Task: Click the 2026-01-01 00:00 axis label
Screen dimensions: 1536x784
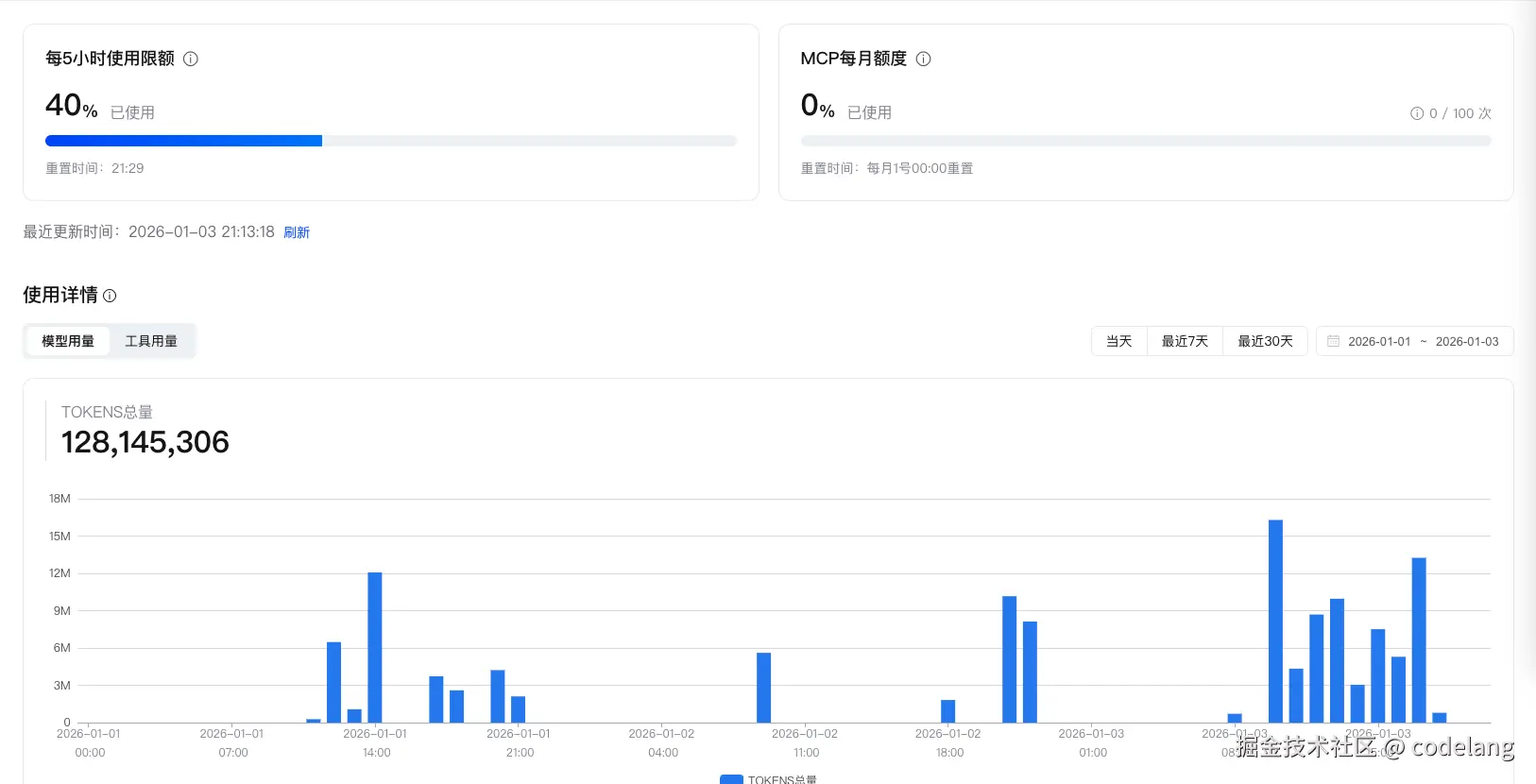Action: pos(90,743)
